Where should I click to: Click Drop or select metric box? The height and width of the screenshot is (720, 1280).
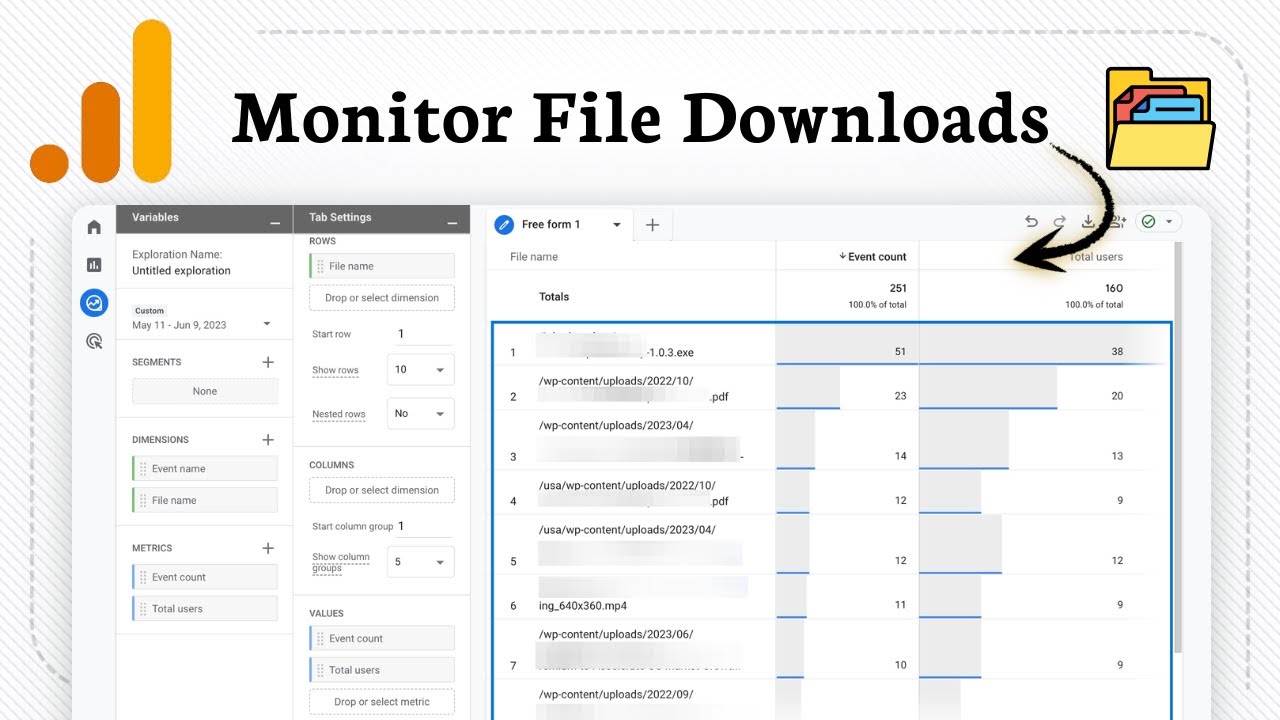point(382,702)
